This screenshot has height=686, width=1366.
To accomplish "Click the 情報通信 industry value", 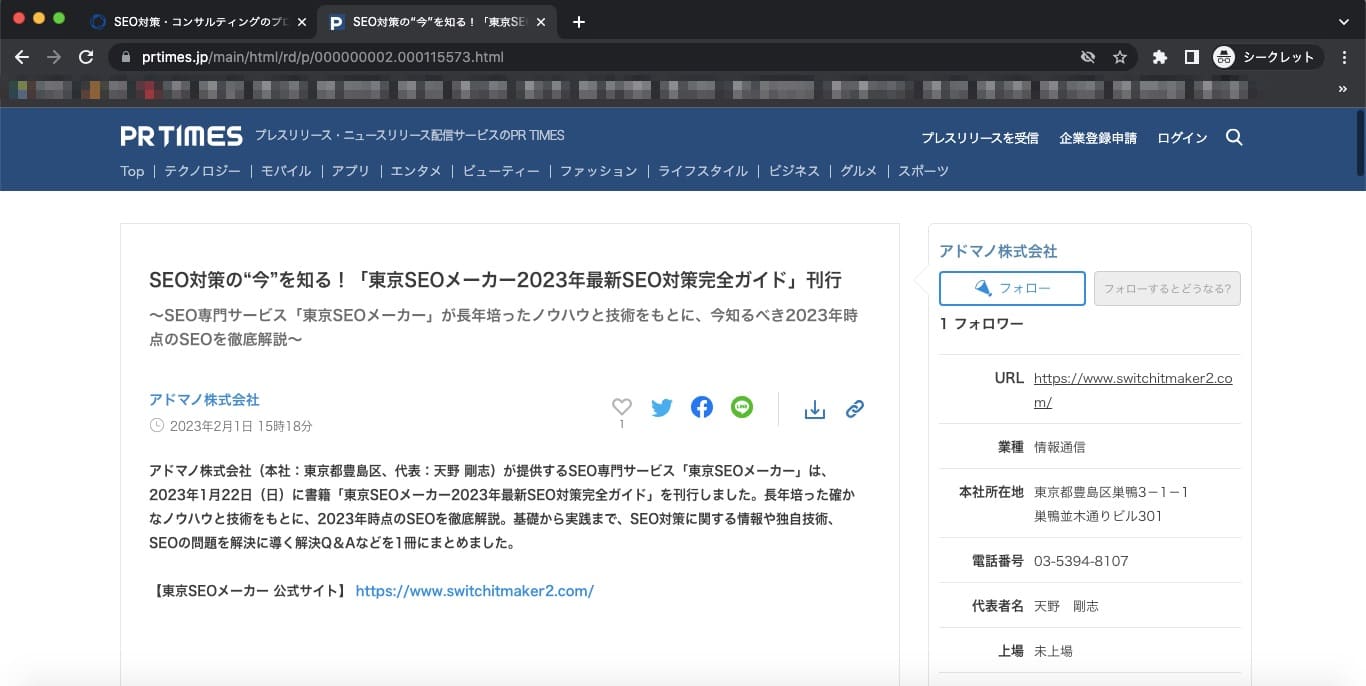I will pos(1060,447).
